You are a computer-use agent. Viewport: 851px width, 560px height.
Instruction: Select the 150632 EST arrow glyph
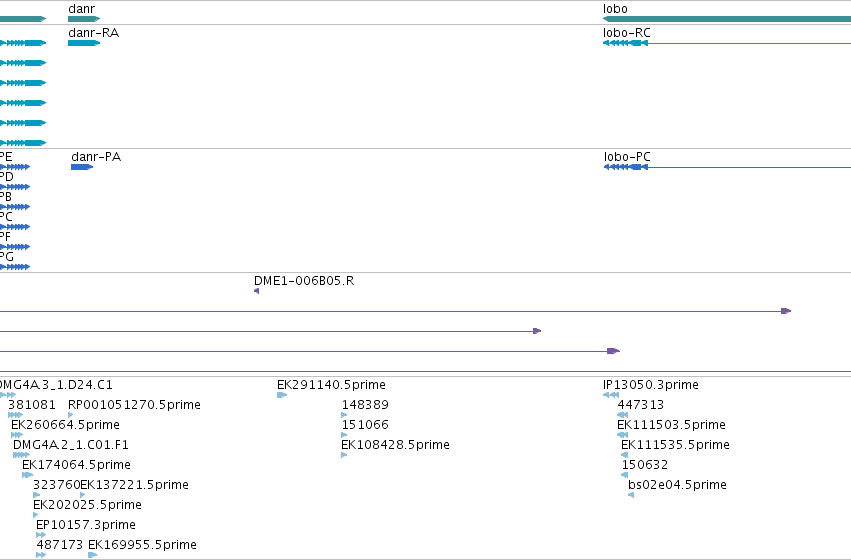pyautogui.click(x=625, y=475)
